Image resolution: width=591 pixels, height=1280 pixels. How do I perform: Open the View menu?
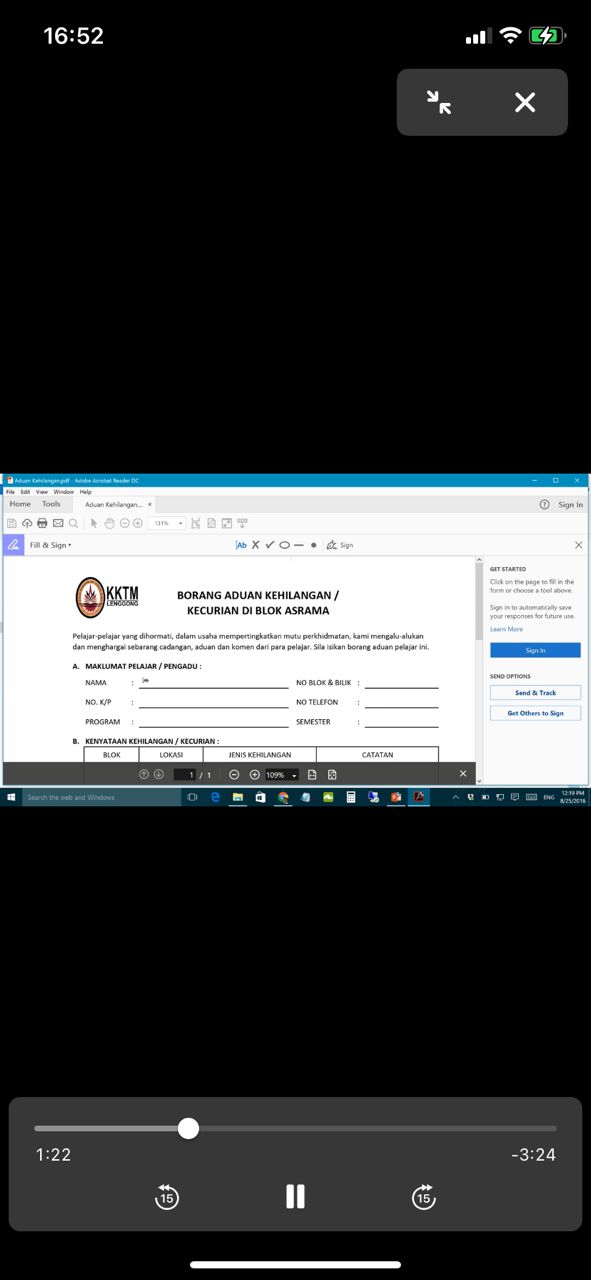[x=42, y=492]
